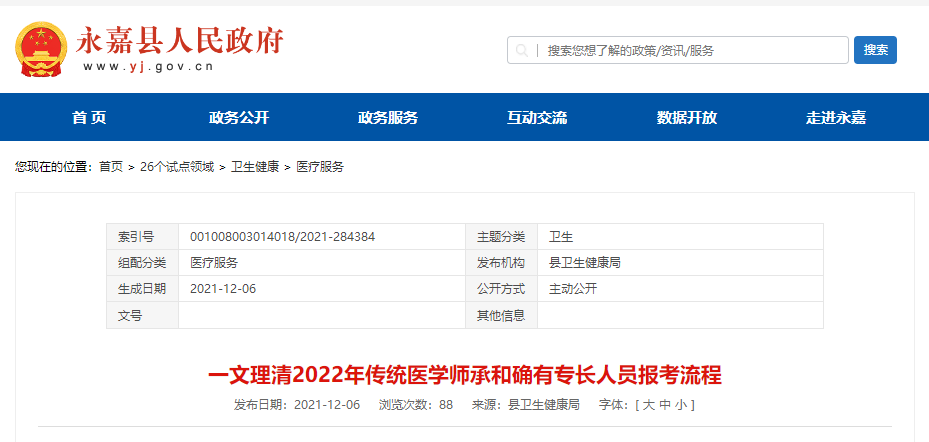This screenshot has width=929, height=442.
Task: Click the 永嘉县人民政府 site title
Action: click(x=180, y=40)
